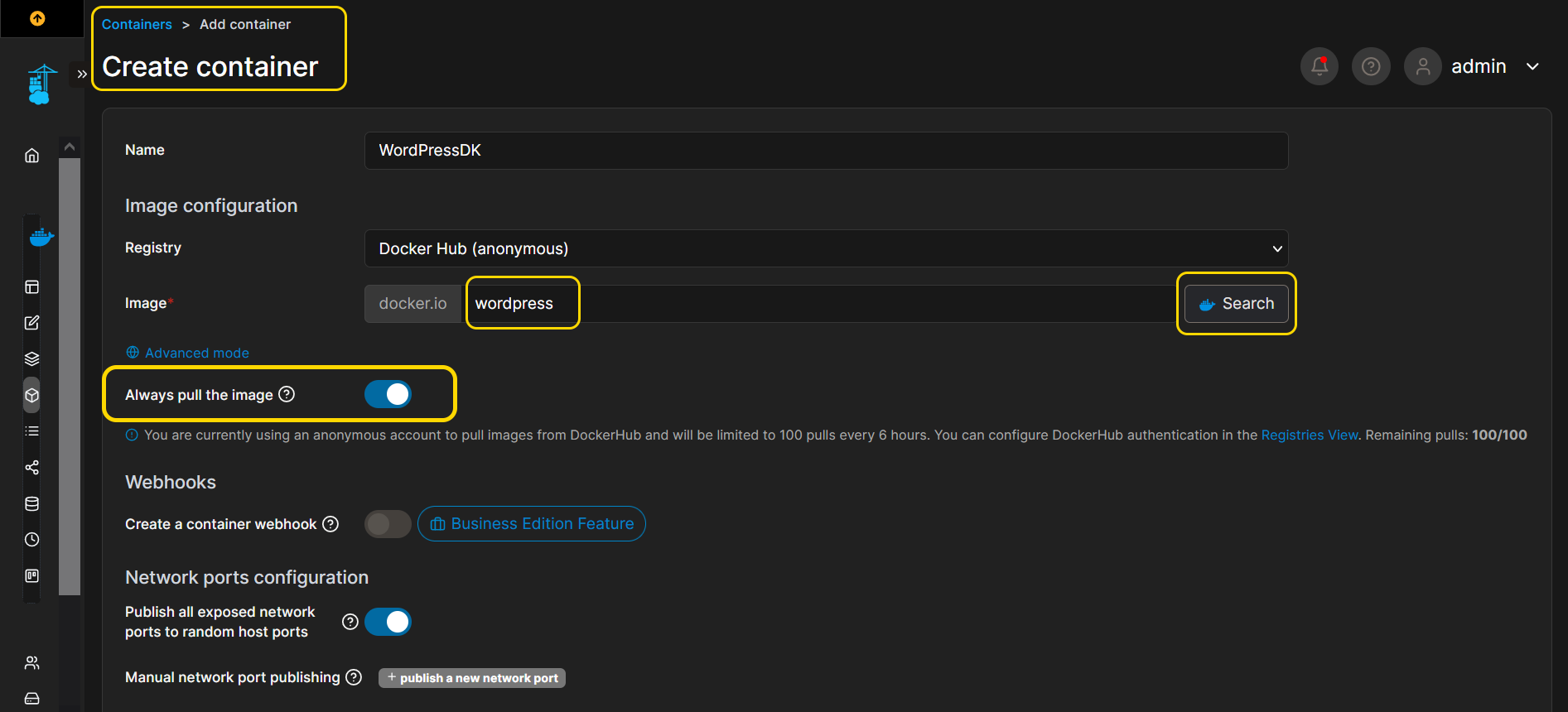Click the Image configuration heading

[211, 205]
